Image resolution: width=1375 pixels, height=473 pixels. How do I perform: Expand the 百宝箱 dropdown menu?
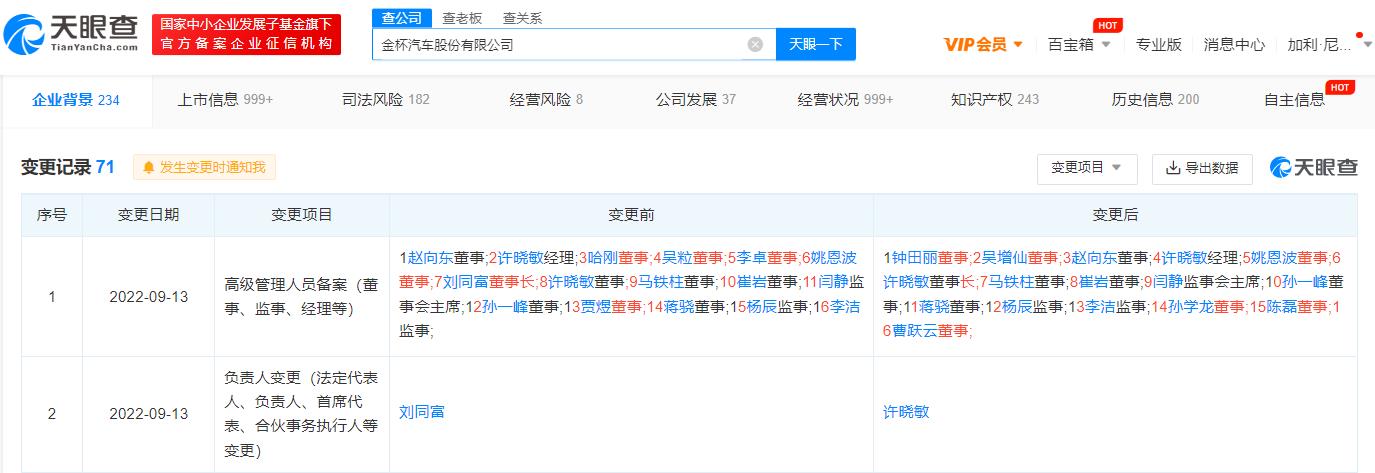tap(1080, 45)
